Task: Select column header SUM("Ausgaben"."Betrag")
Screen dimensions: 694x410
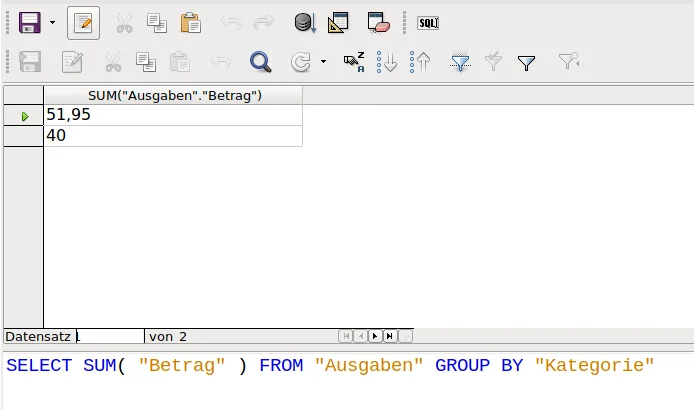Action: coord(173,95)
